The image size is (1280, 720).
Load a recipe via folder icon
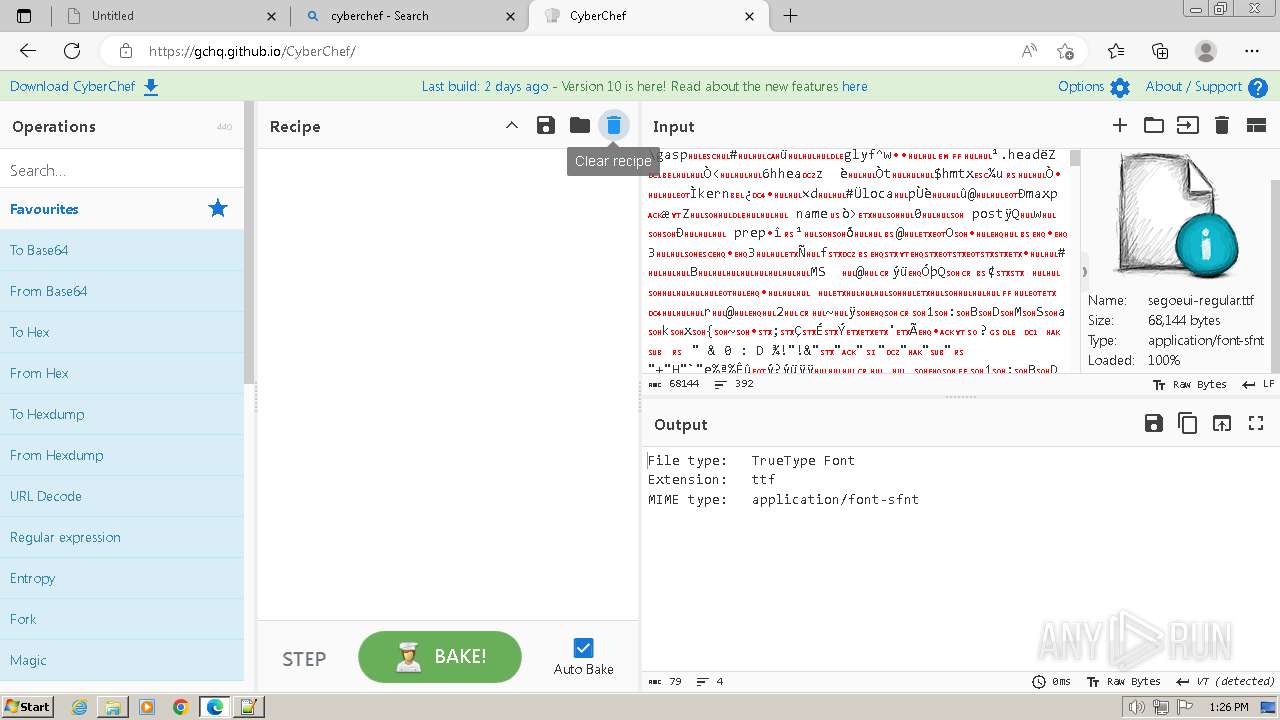579,125
